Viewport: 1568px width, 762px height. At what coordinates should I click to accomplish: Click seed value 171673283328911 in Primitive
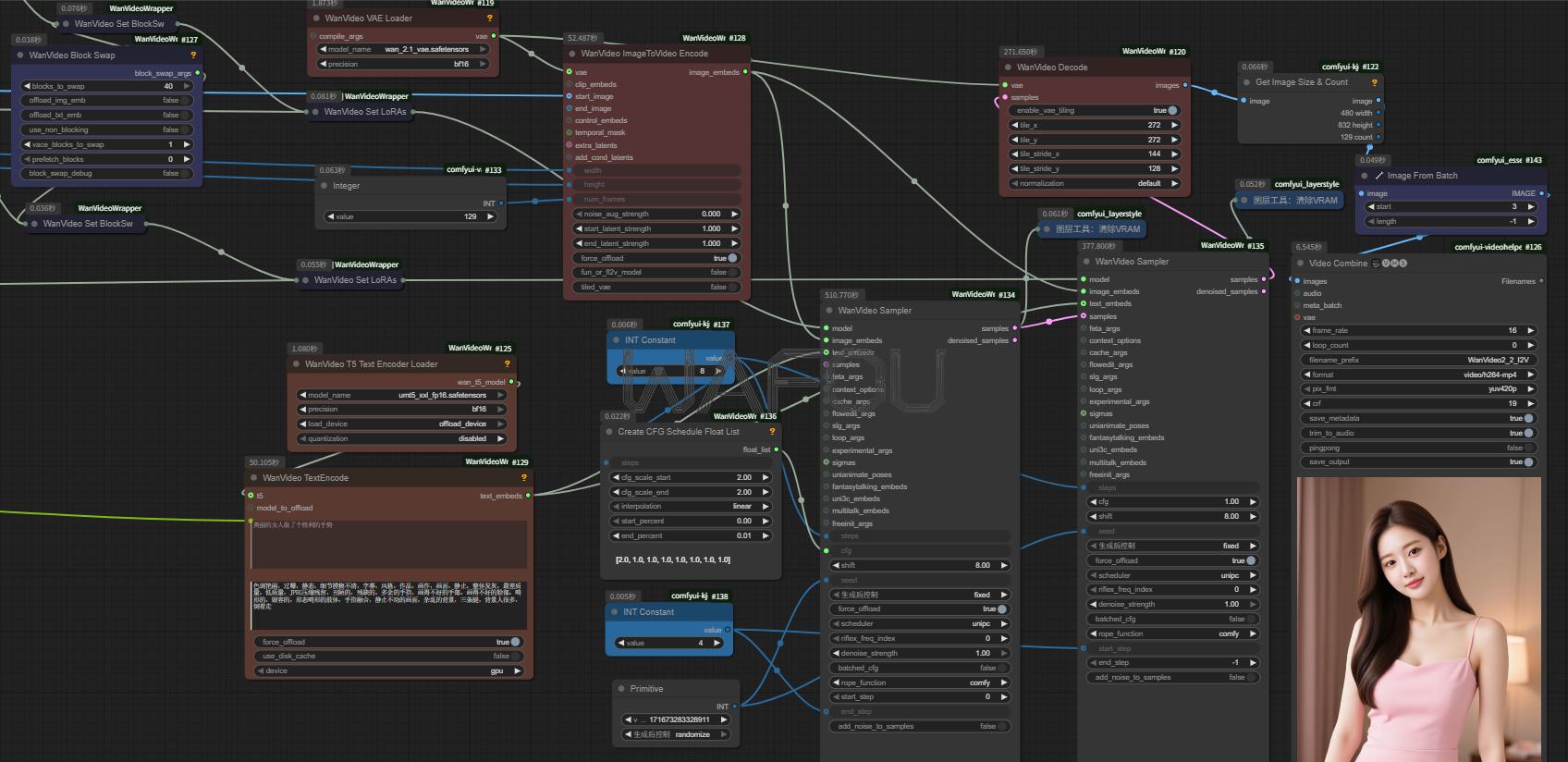[676, 720]
